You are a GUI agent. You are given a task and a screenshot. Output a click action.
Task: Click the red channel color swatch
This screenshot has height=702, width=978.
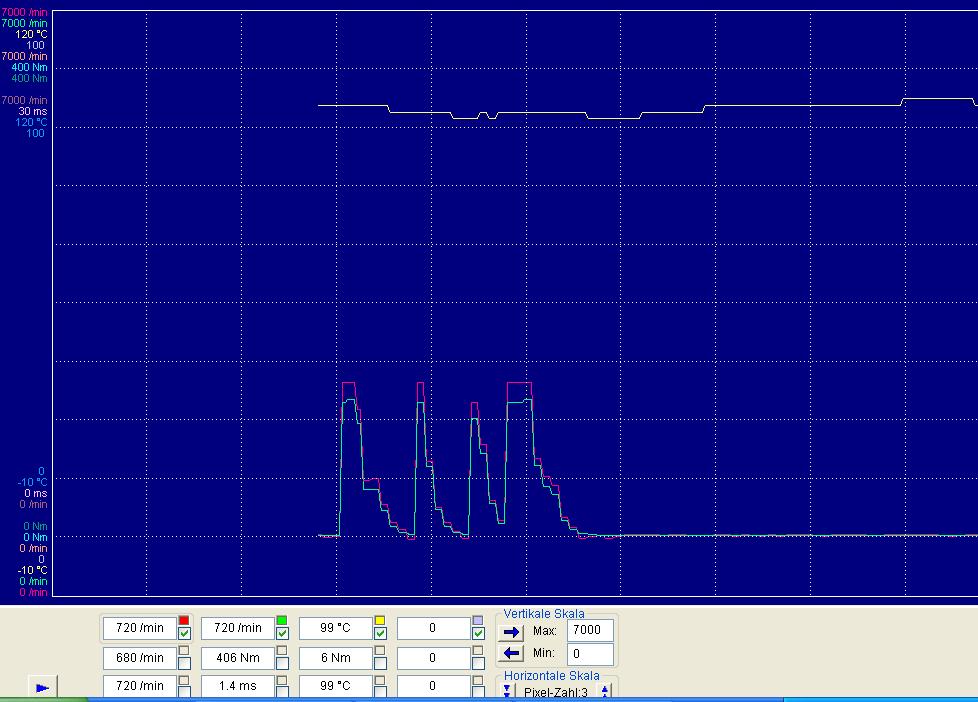coord(184,621)
